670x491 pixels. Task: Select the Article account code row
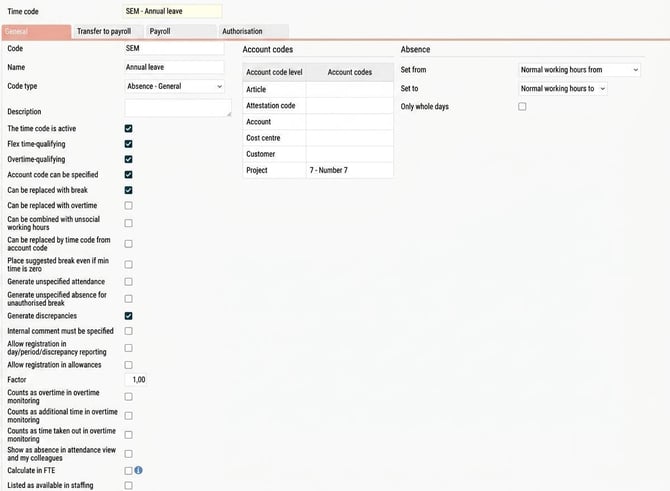pyautogui.click(x=318, y=89)
